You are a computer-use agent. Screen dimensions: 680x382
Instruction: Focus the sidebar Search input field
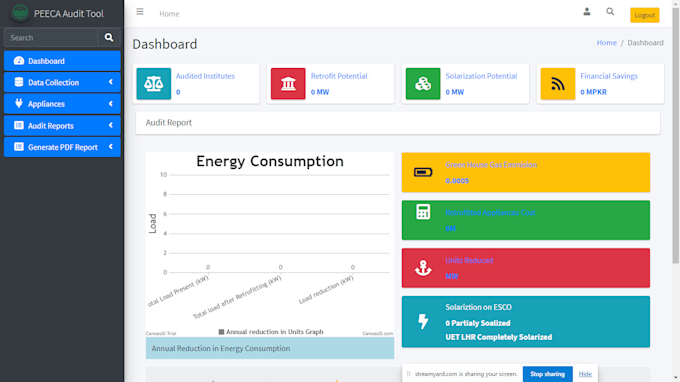(x=51, y=38)
